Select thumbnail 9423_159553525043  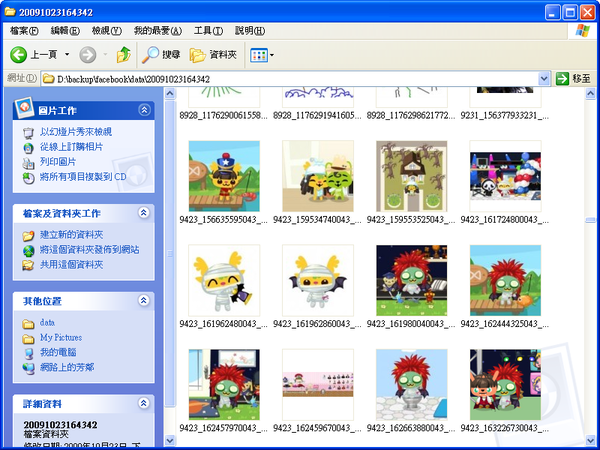(x=412, y=176)
